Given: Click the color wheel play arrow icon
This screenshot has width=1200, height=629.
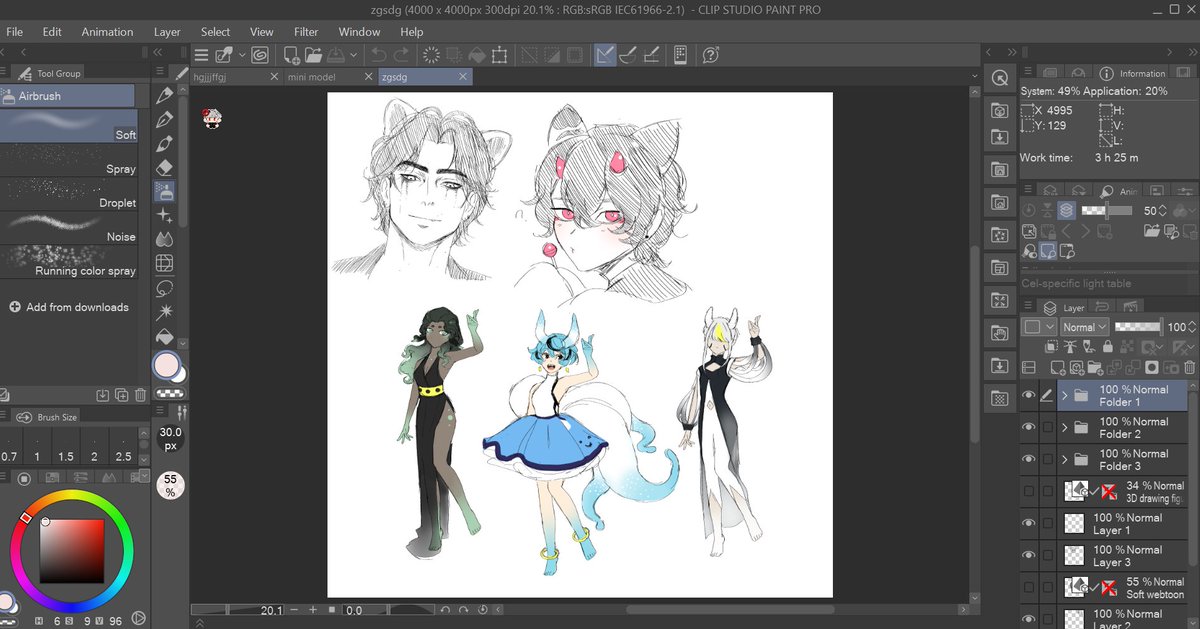Looking at the screenshot, I should point(139,619).
